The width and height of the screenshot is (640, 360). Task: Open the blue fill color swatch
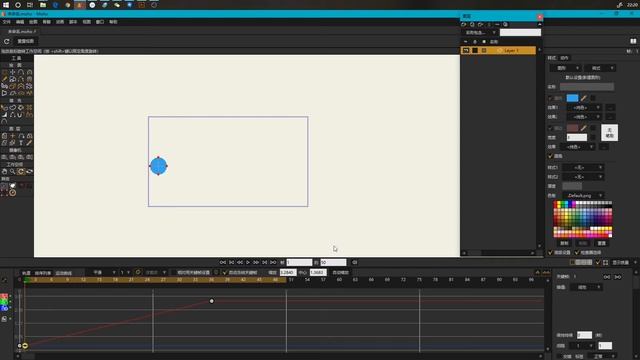572,98
